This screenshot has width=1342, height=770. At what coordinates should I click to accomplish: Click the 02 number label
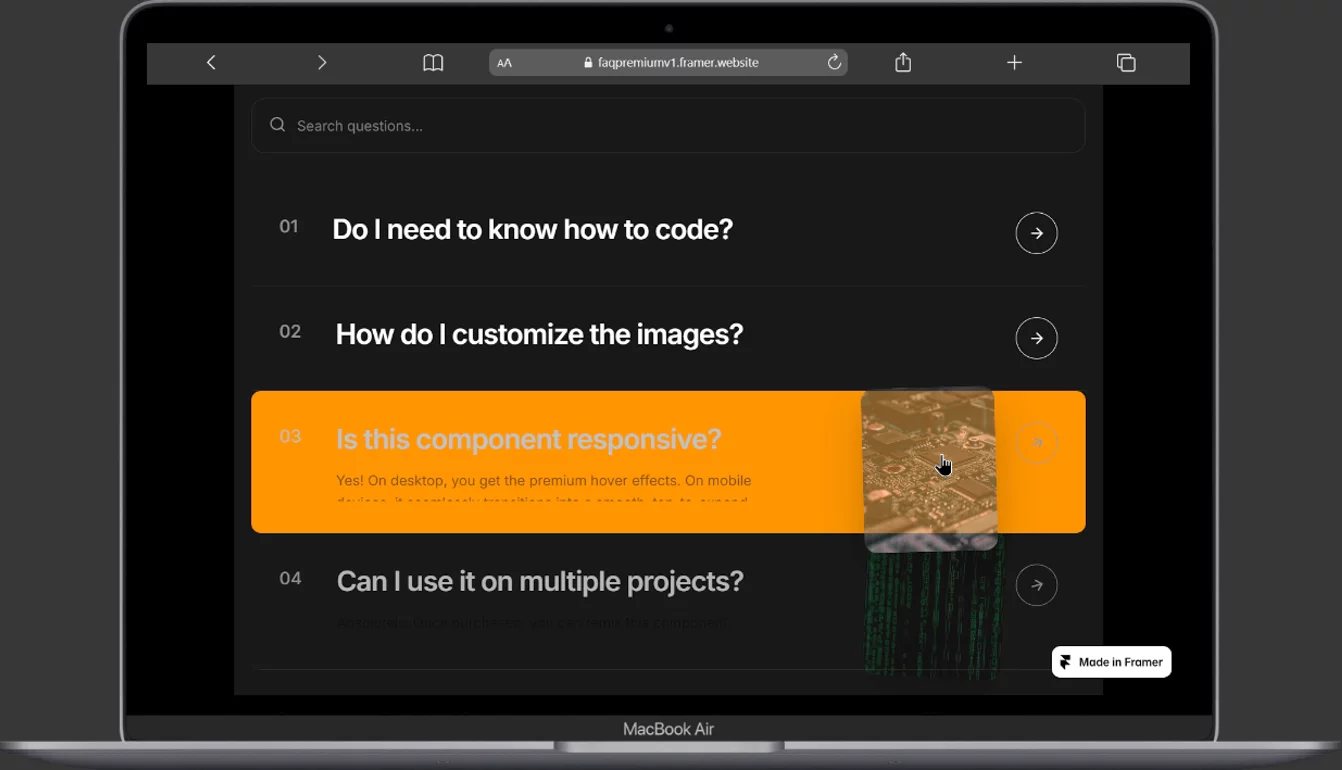[290, 332]
